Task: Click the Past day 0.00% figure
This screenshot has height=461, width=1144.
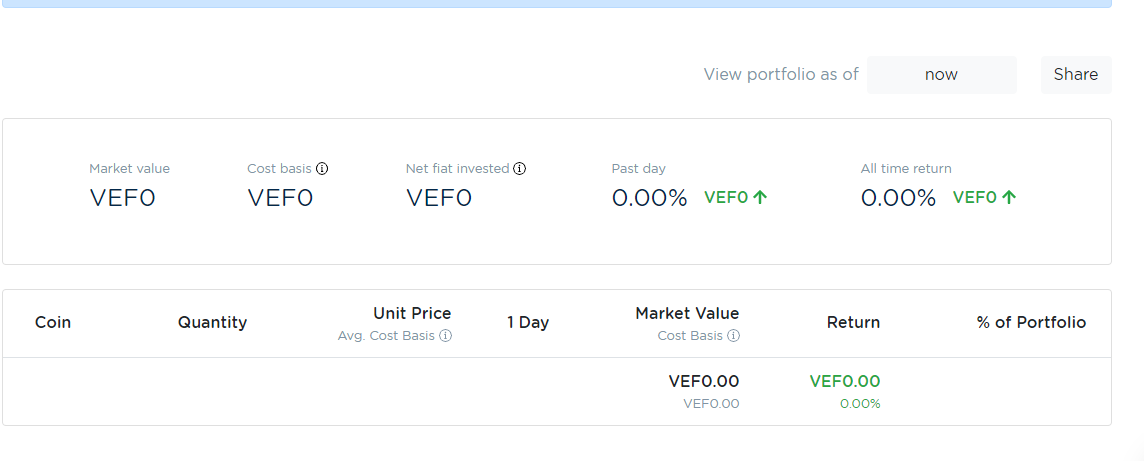Action: (649, 198)
